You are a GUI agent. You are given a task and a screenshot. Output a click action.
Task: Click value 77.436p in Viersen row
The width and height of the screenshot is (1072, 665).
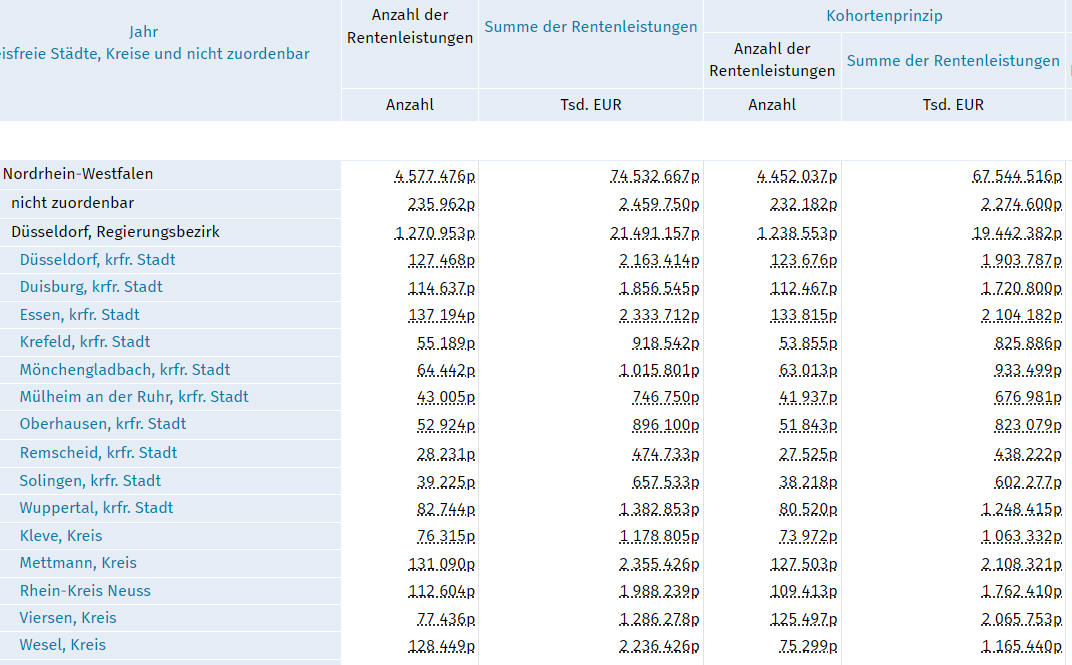tap(446, 619)
